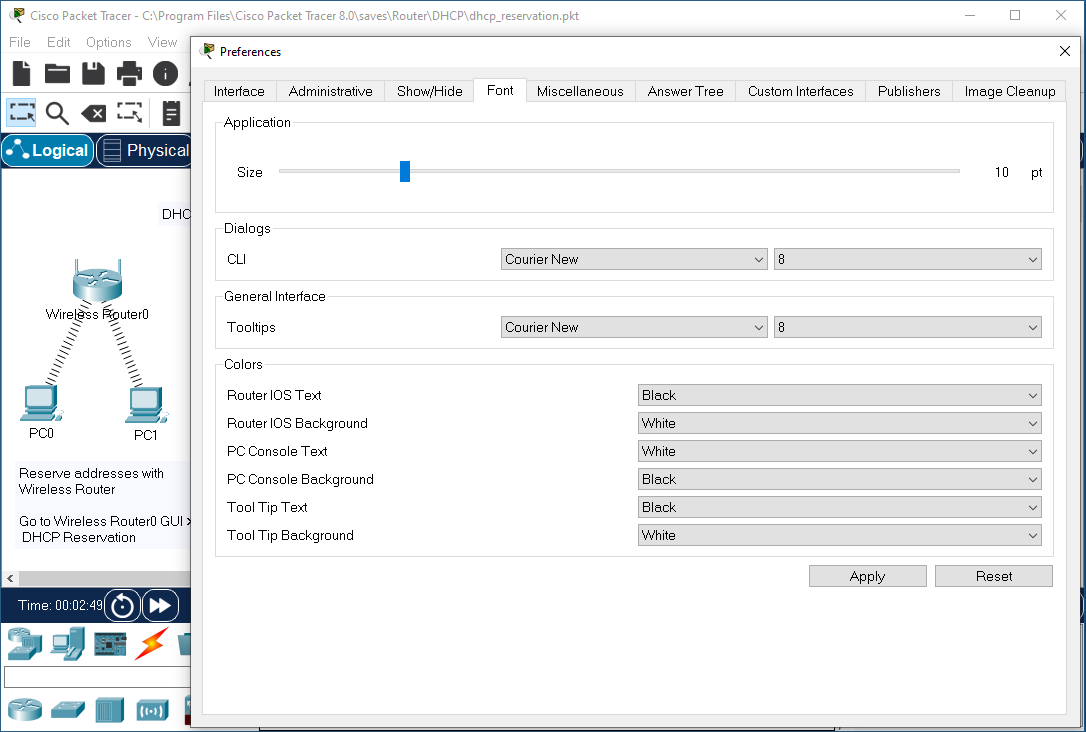Image resolution: width=1086 pixels, height=732 pixels.
Task: Choose End Devices category icon
Action: (x=68, y=643)
